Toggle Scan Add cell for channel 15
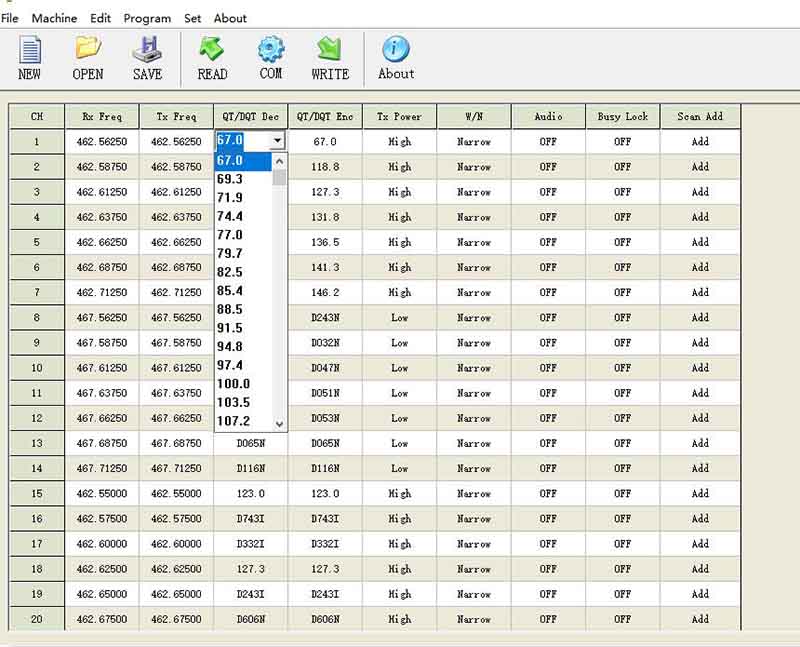The width and height of the screenshot is (800, 647). (699, 494)
